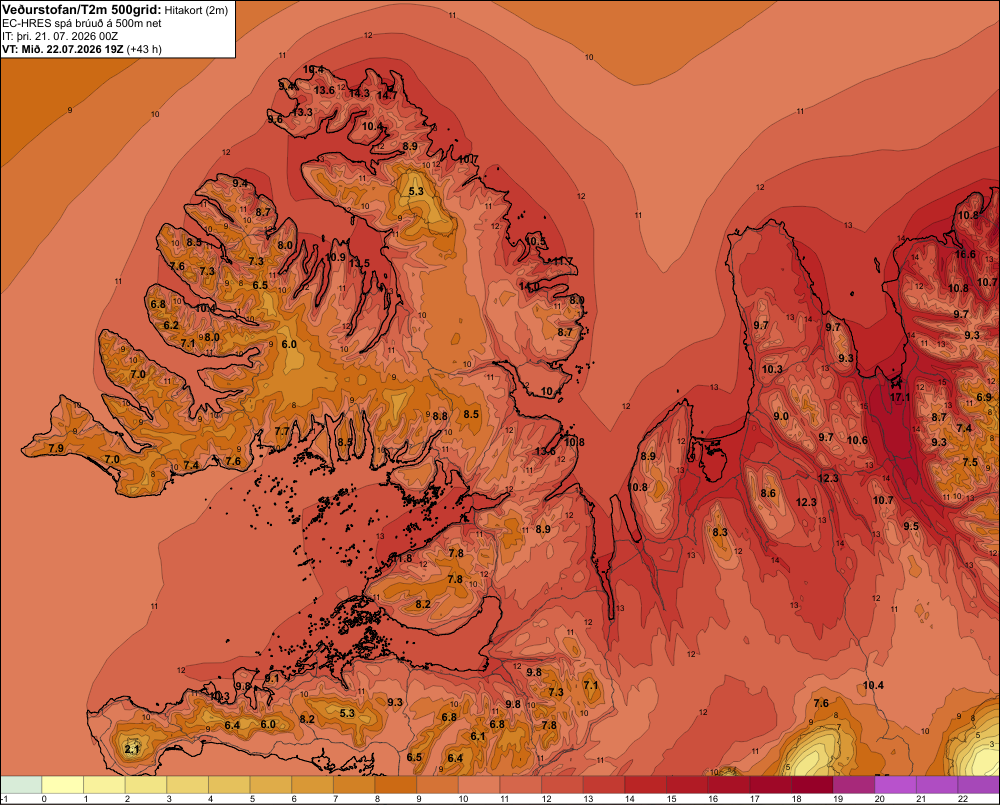Click the color scale label "22"

pyautogui.click(x=963, y=799)
